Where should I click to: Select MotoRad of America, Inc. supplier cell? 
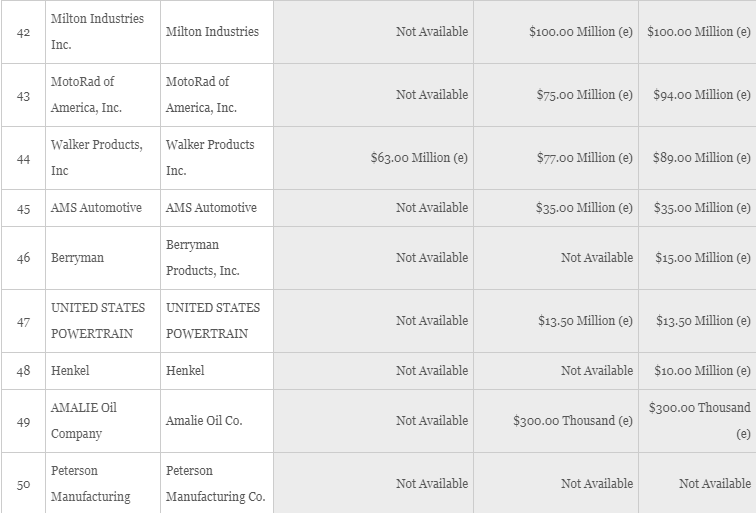(x=86, y=95)
